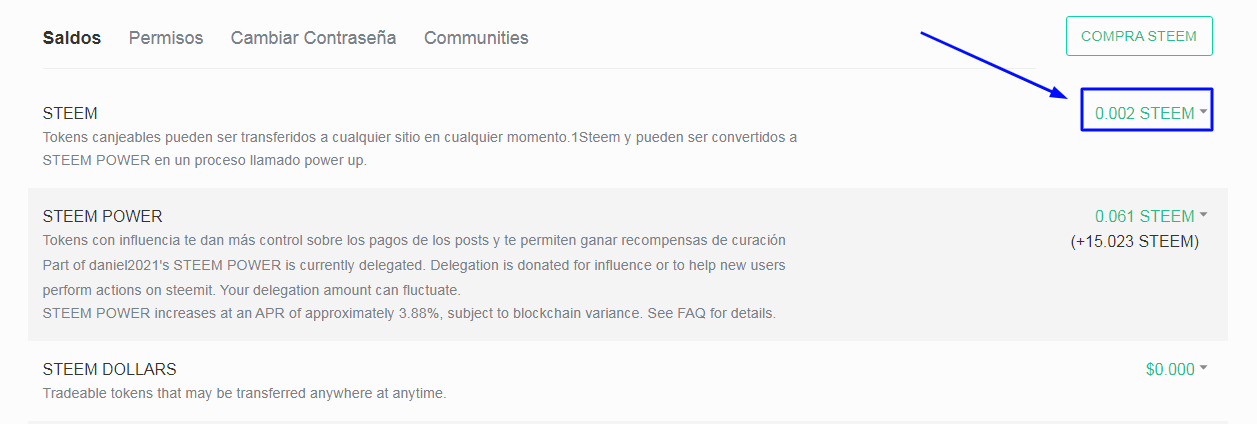Click the APR 3.88% FAQ details line

tap(409, 313)
